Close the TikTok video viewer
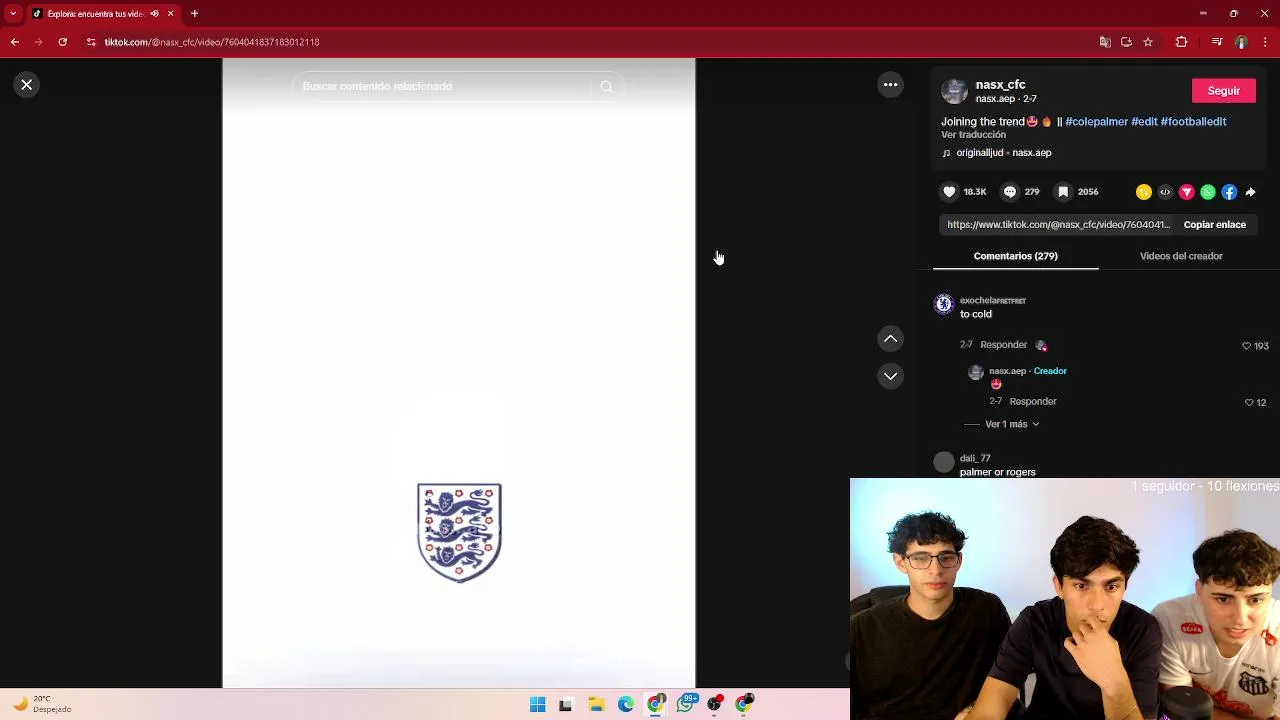The image size is (1280, 720). coord(27,85)
